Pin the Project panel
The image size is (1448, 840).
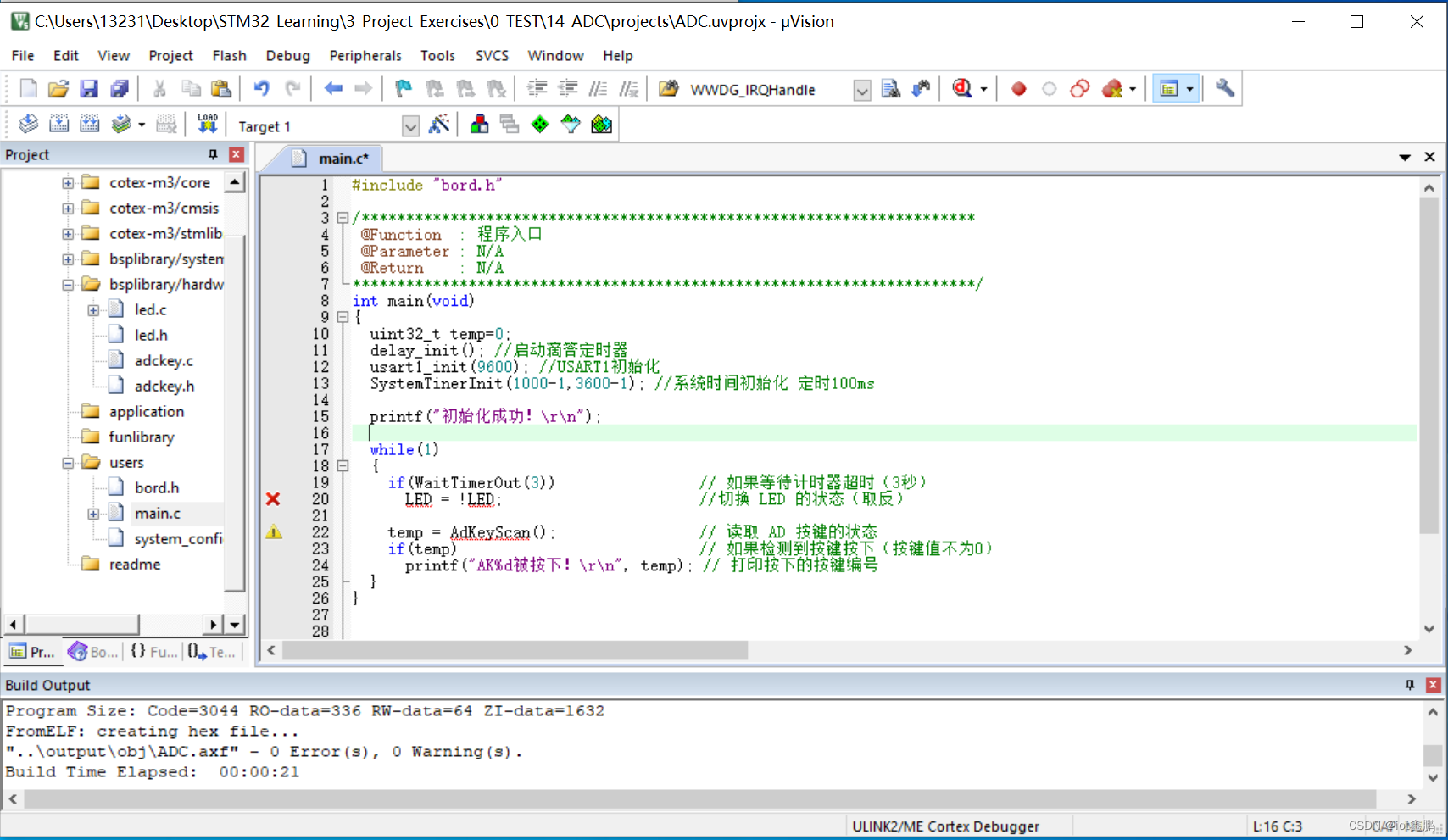pos(213,154)
